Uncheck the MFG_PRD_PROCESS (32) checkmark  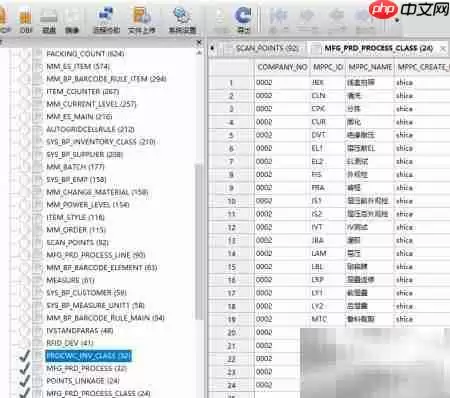click(24, 369)
